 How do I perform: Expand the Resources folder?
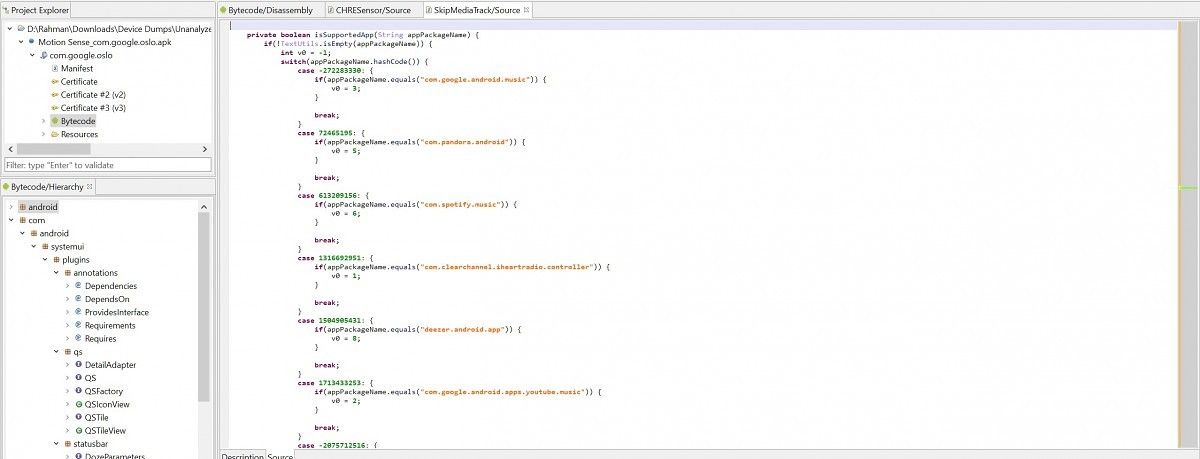(43, 134)
